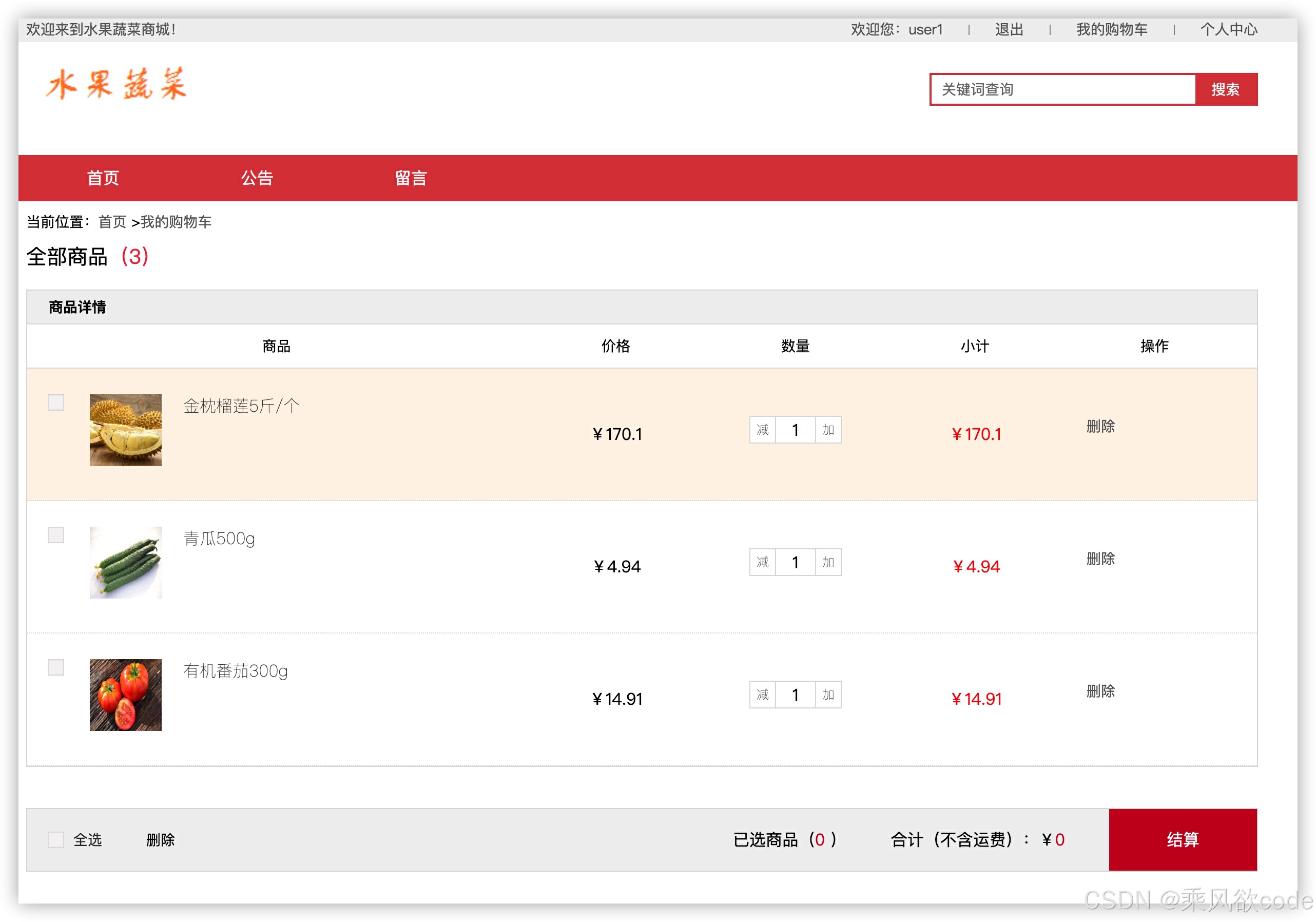Increase tomato quantity with 加 button
Image resolution: width=1316 pixels, height=922 pixels.
pos(828,695)
